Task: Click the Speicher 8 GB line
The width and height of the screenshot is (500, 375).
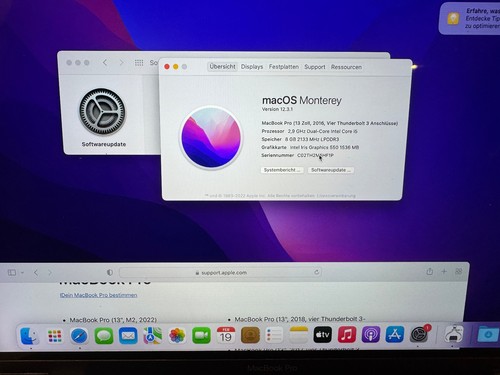Action: coord(300,139)
